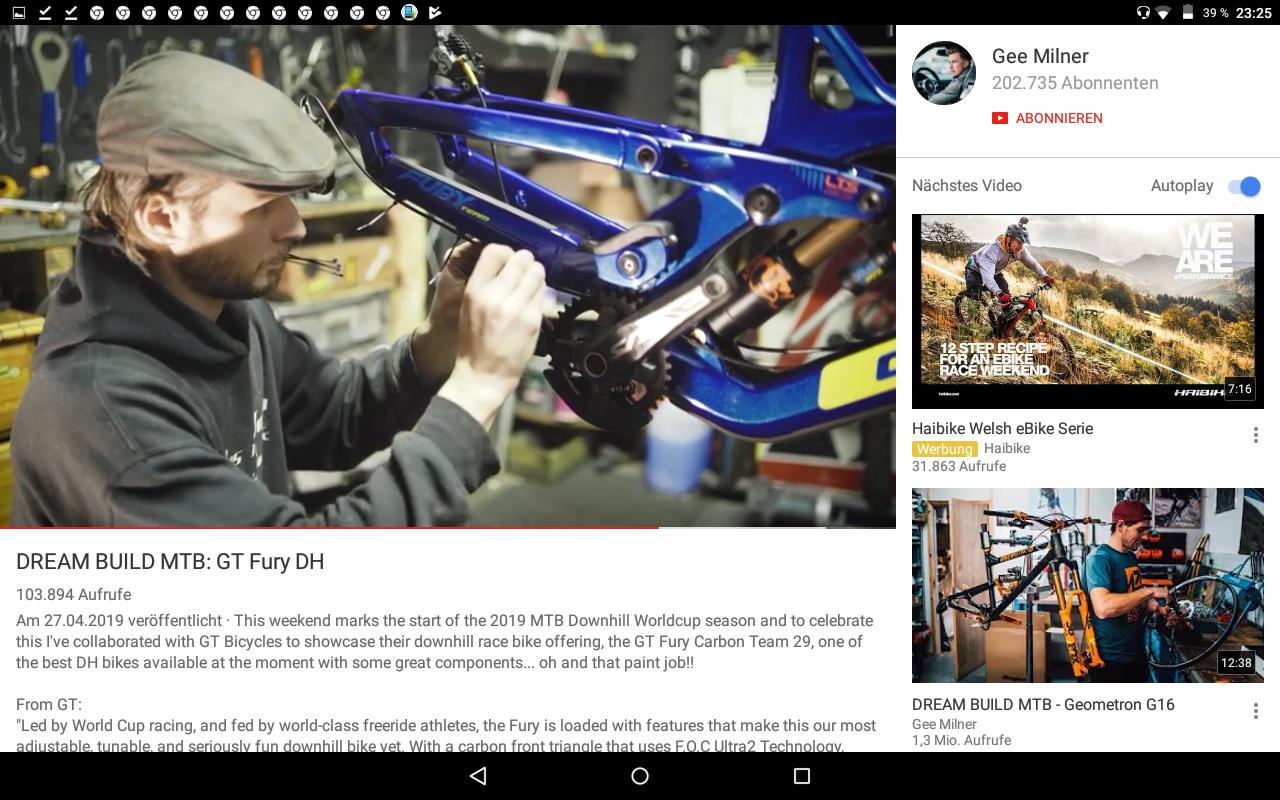Subscribe using the ABONNIEREN button
Image resolution: width=1280 pixels, height=800 pixels.
point(1047,118)
